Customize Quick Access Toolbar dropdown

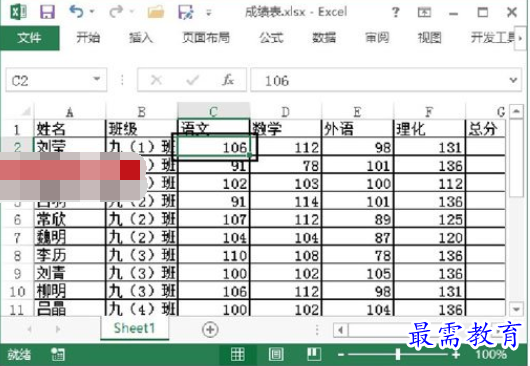tap(209, 13)
